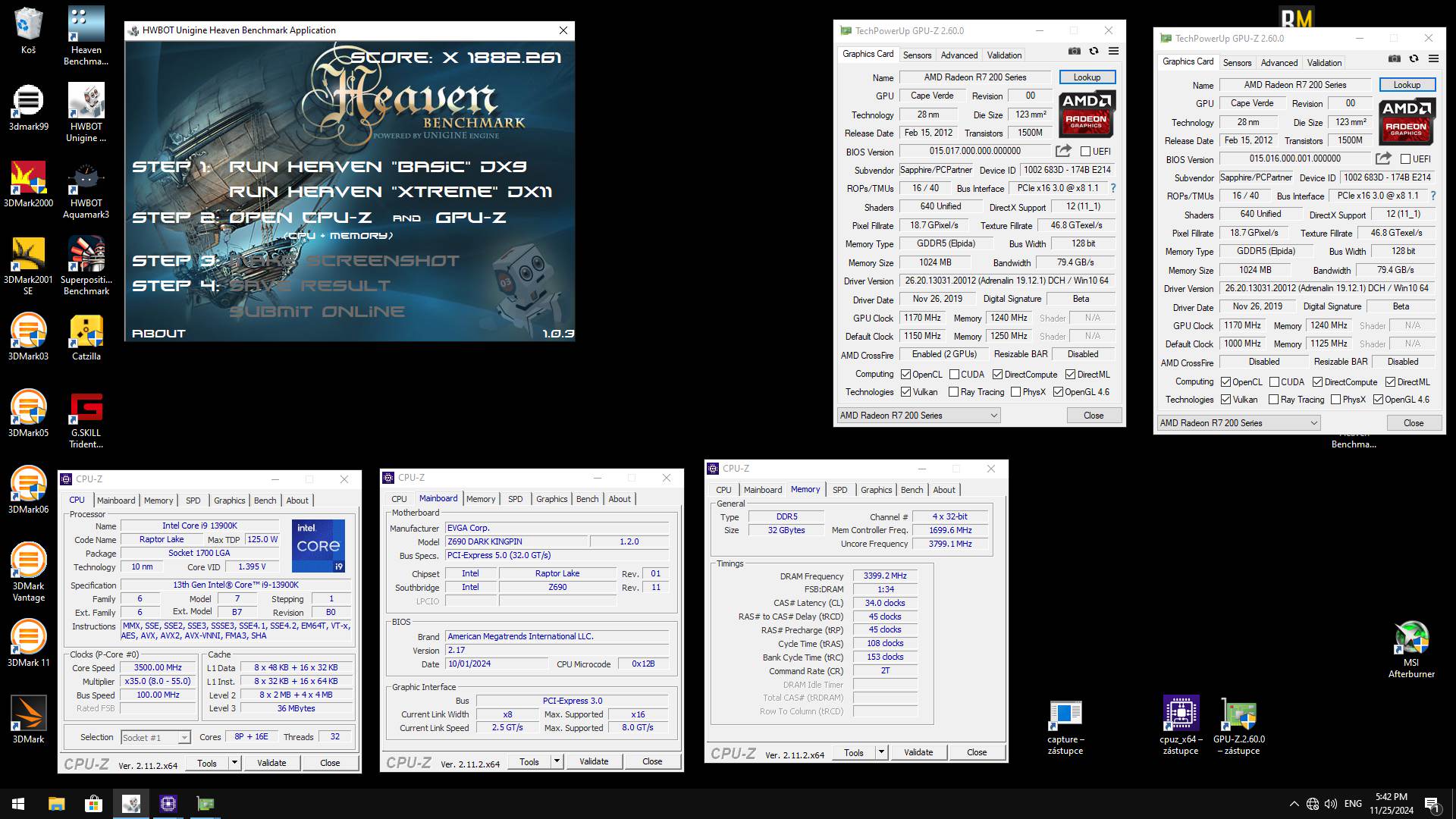Launch 3DMark06 desktop icon
This screenshot has height=819, width=1456.
pyautogui.click(x=28, y=490)
